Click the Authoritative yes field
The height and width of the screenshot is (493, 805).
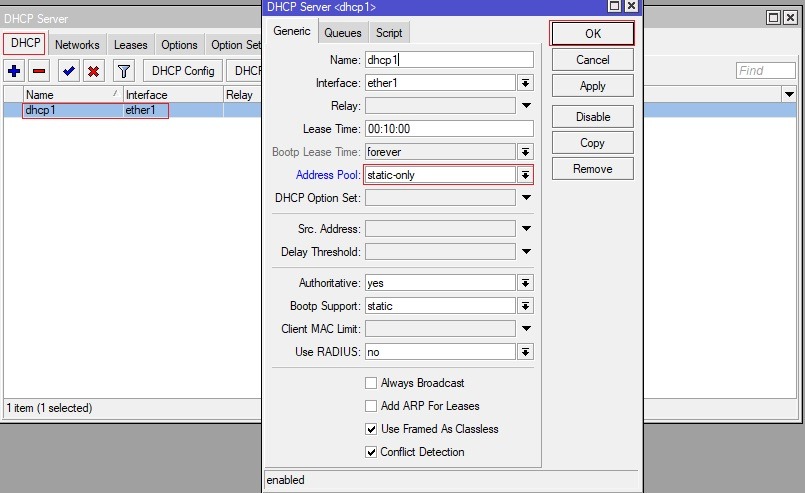coord(440,283)
